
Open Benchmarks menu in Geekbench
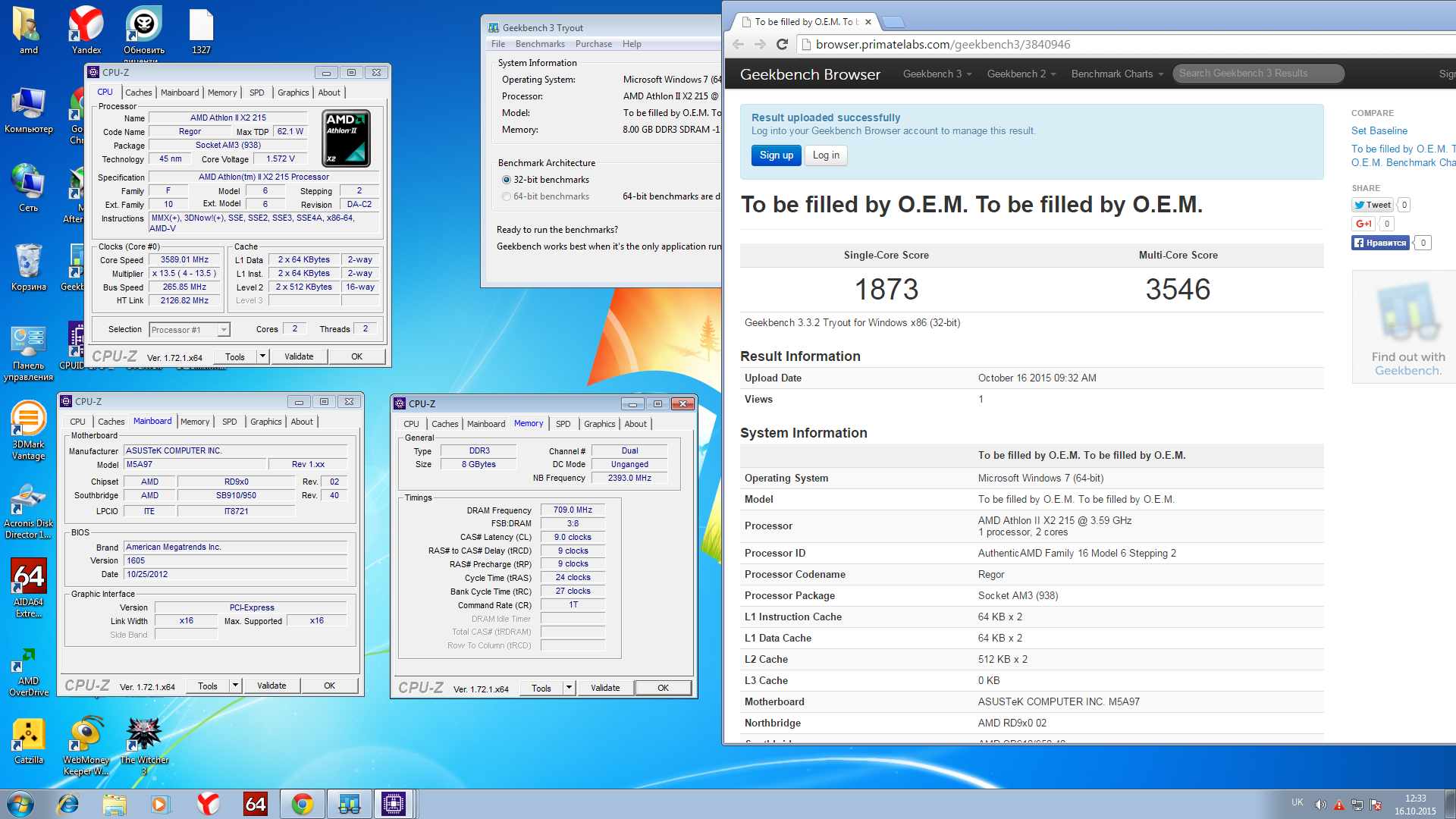click(540, 44)
